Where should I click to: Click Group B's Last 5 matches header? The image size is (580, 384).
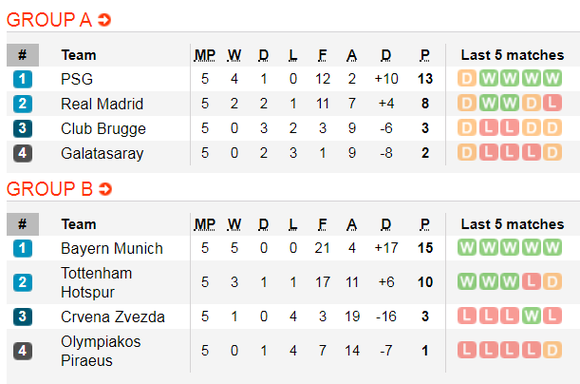pos(512,224)
